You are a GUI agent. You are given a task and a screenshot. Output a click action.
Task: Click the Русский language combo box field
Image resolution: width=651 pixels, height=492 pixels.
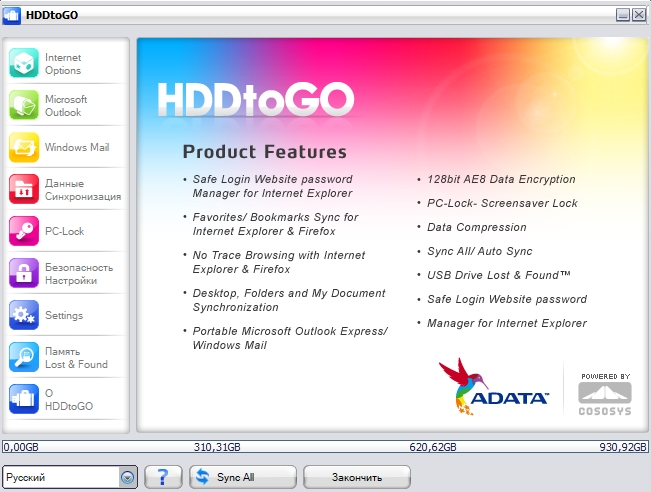coord(60,477)
